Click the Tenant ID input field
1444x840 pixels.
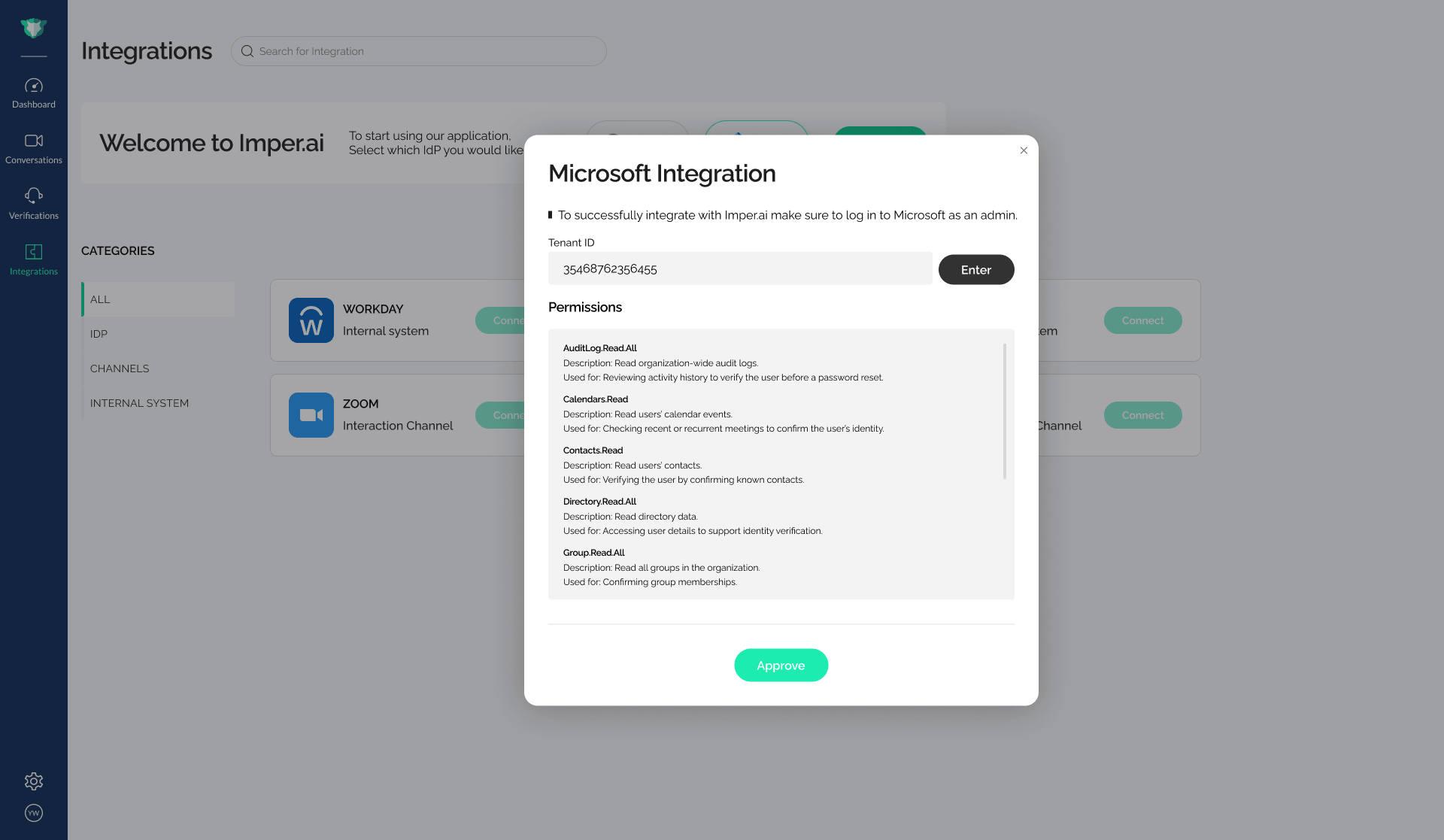[x=739, y=268]
